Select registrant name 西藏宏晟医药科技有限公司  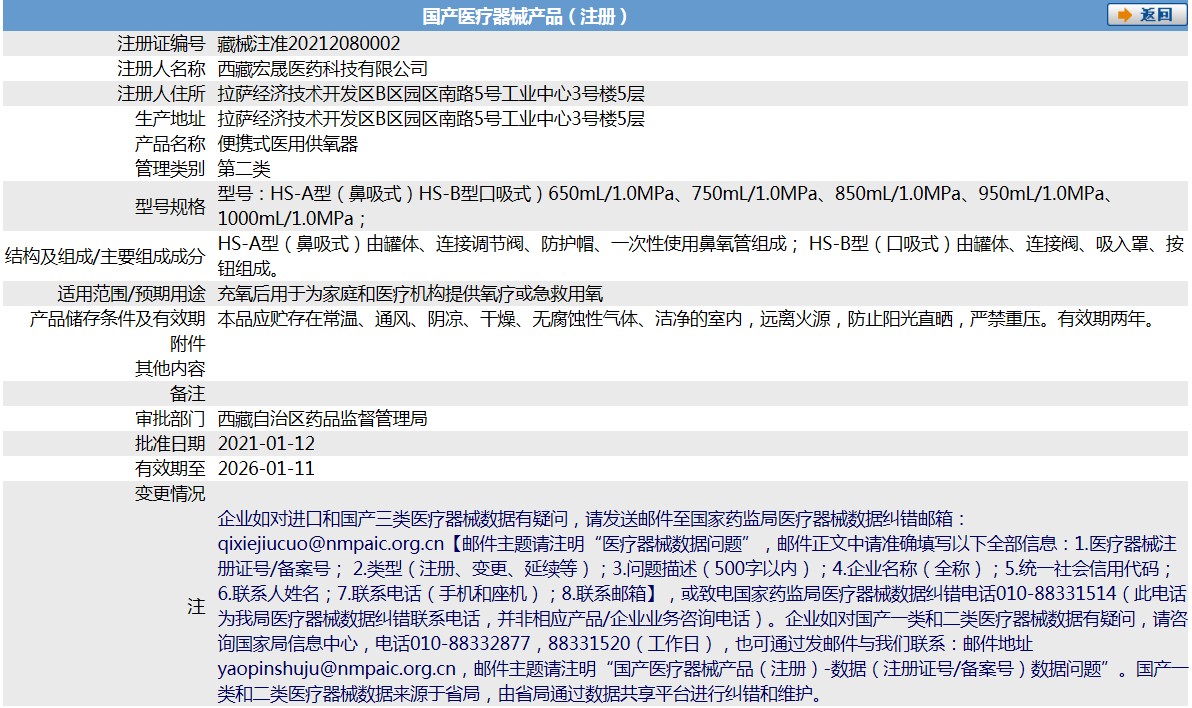click(322, 69)
